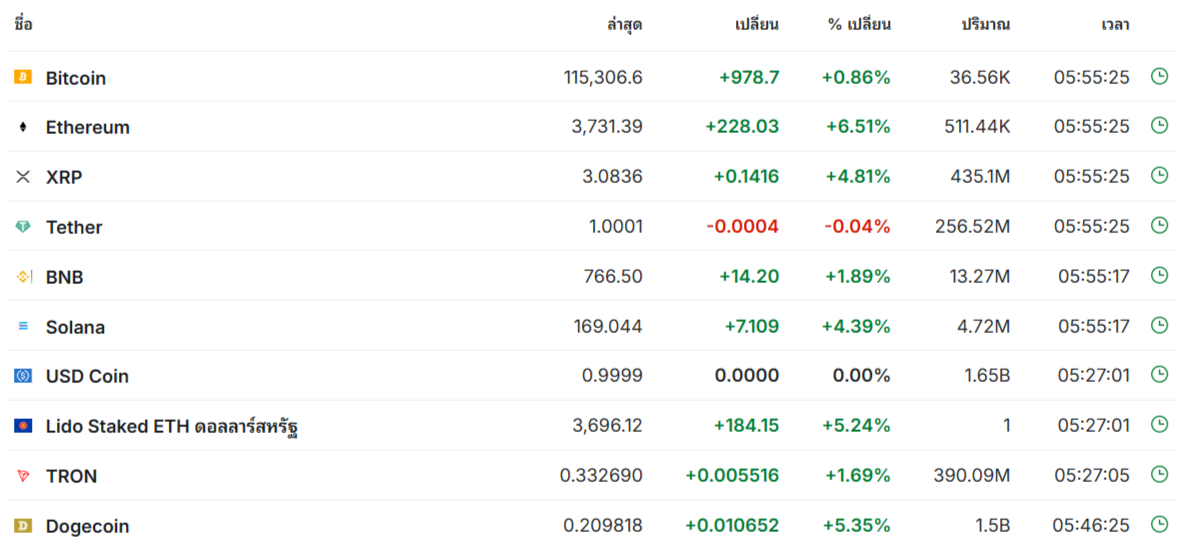Click the clock icon in USD Coin row
Image resolution: width=1182 pixels, height=541 pixels.
pyautogui.click(x=1159, y=375)
